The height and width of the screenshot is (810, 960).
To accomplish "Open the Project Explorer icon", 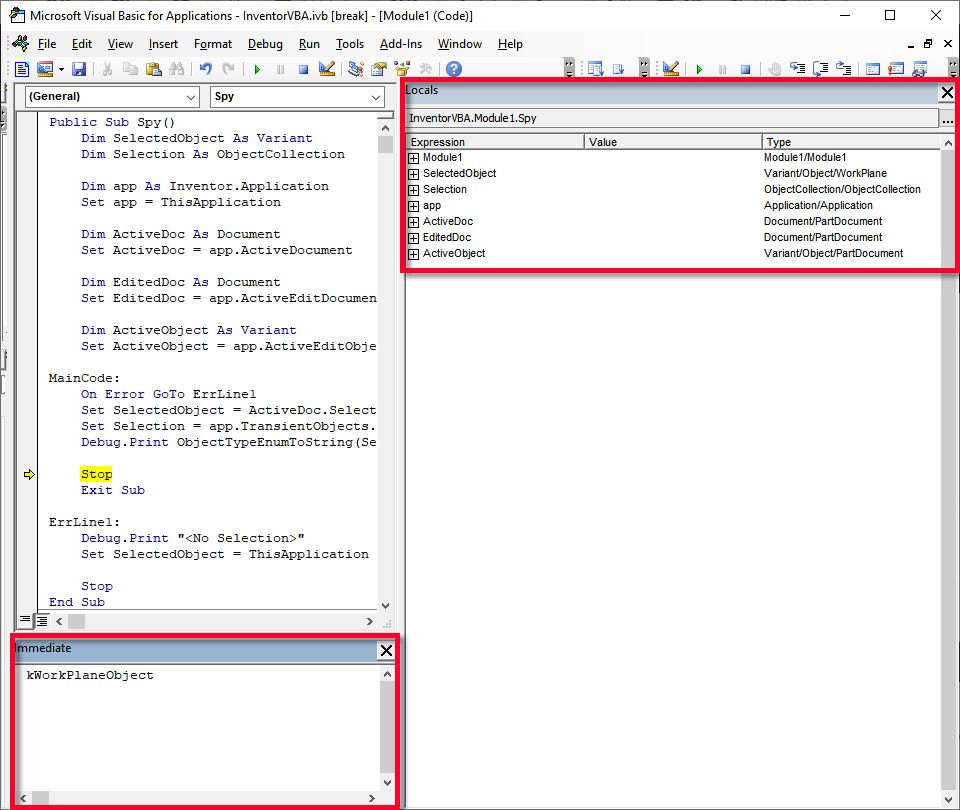I will [356, 69].
